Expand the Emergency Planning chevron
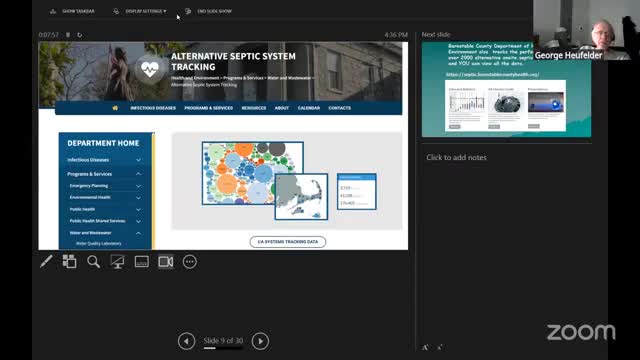 (x=138, y=186)
